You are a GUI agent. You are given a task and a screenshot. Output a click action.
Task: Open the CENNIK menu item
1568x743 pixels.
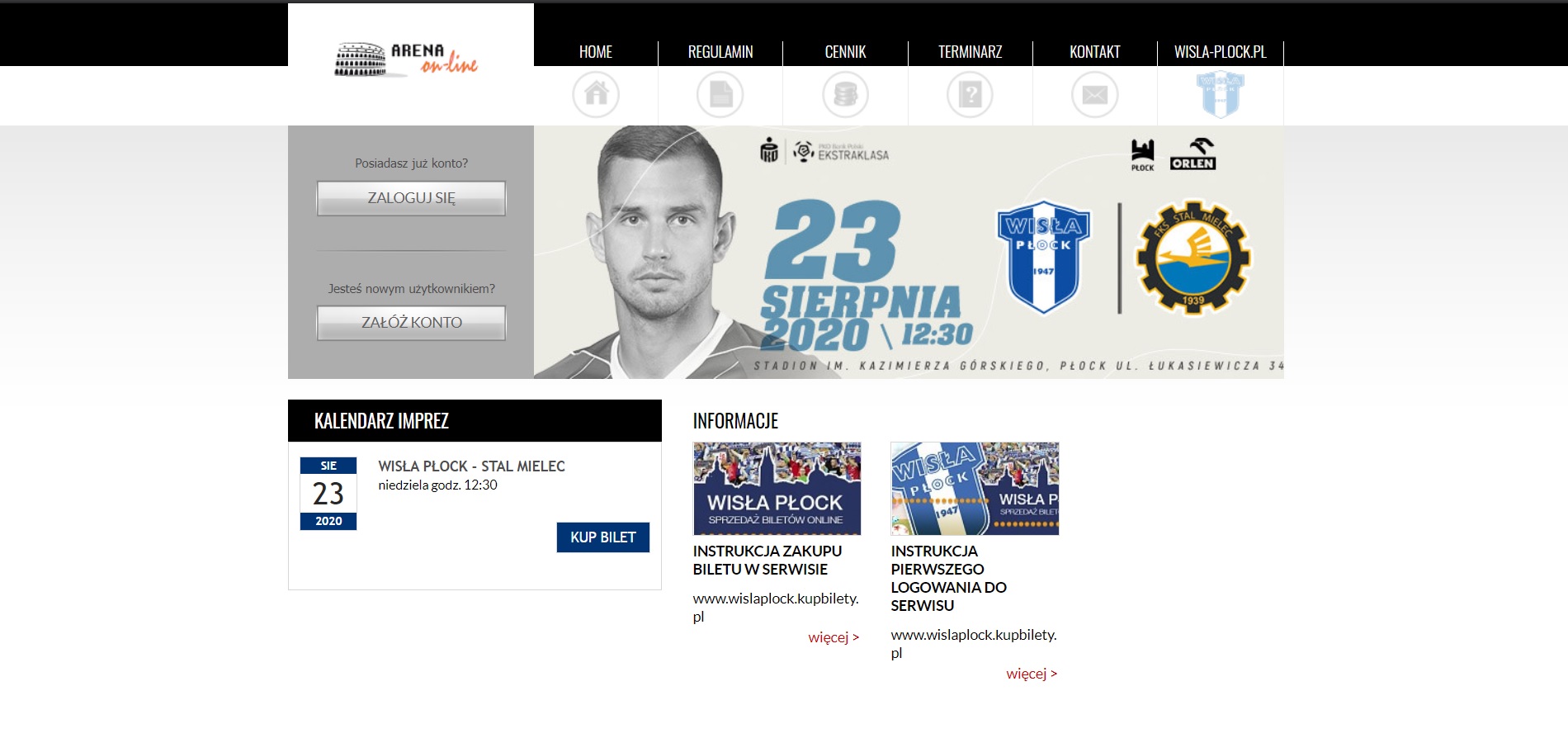845,52
